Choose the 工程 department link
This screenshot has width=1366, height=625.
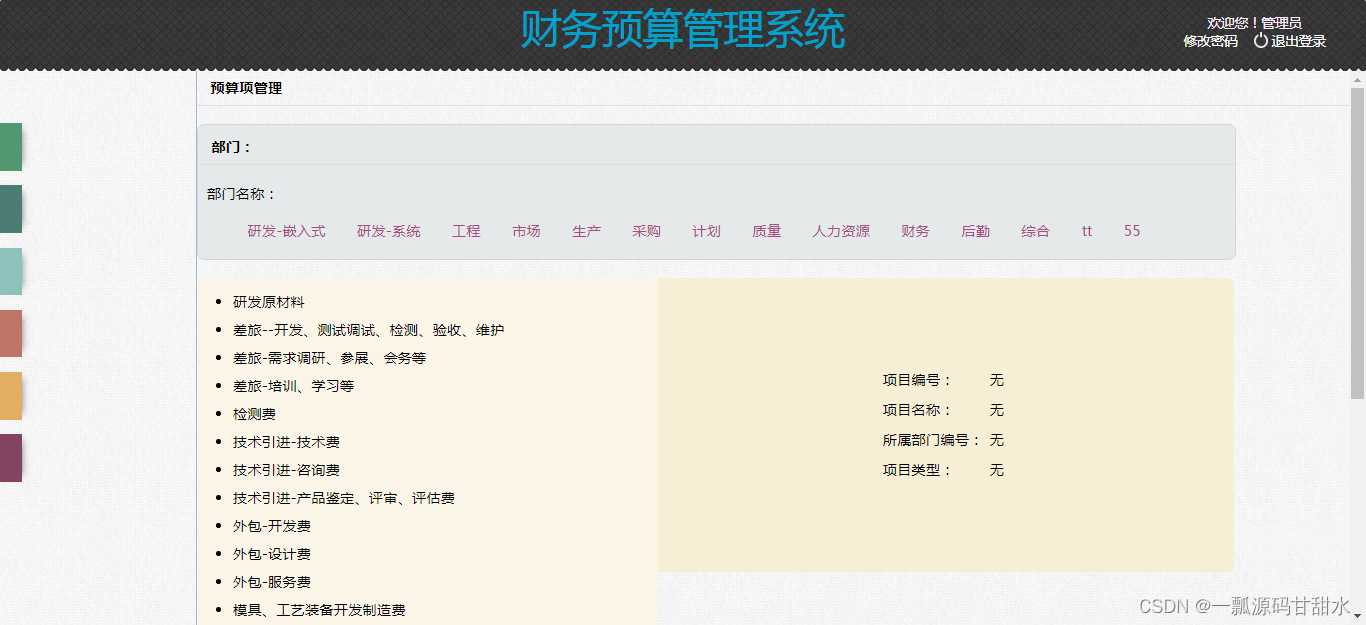(x=466, y=231)
